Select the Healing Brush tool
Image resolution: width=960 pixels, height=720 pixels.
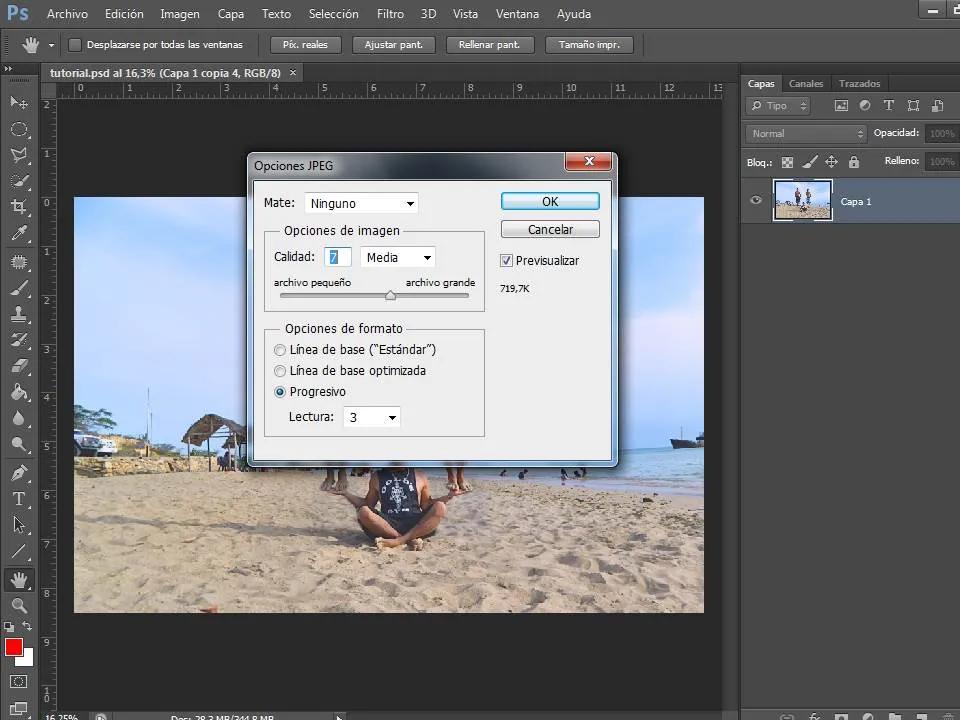[19, 262]
